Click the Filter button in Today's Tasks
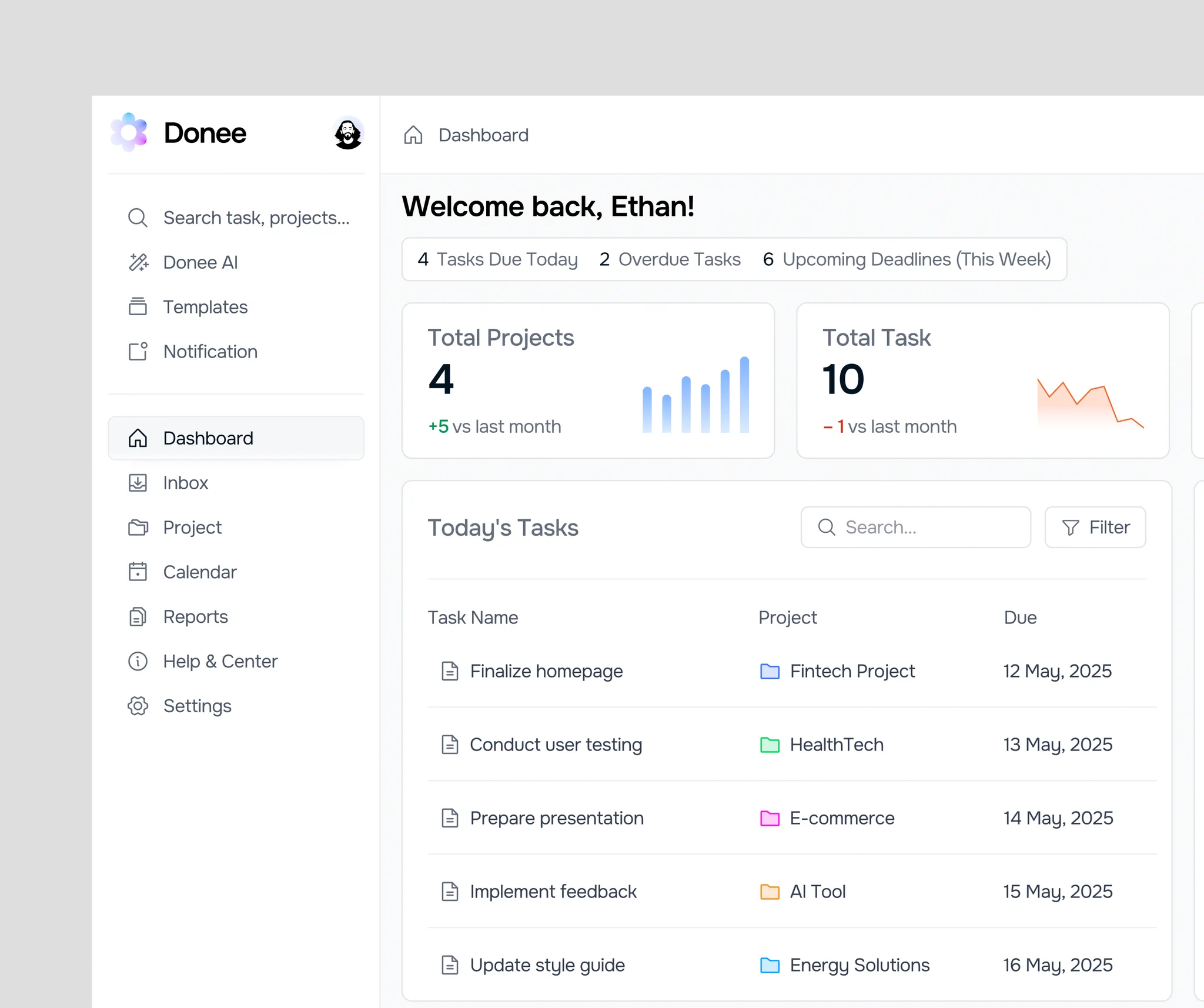Viewport: 1204px width, 1008px height. 1095,527
